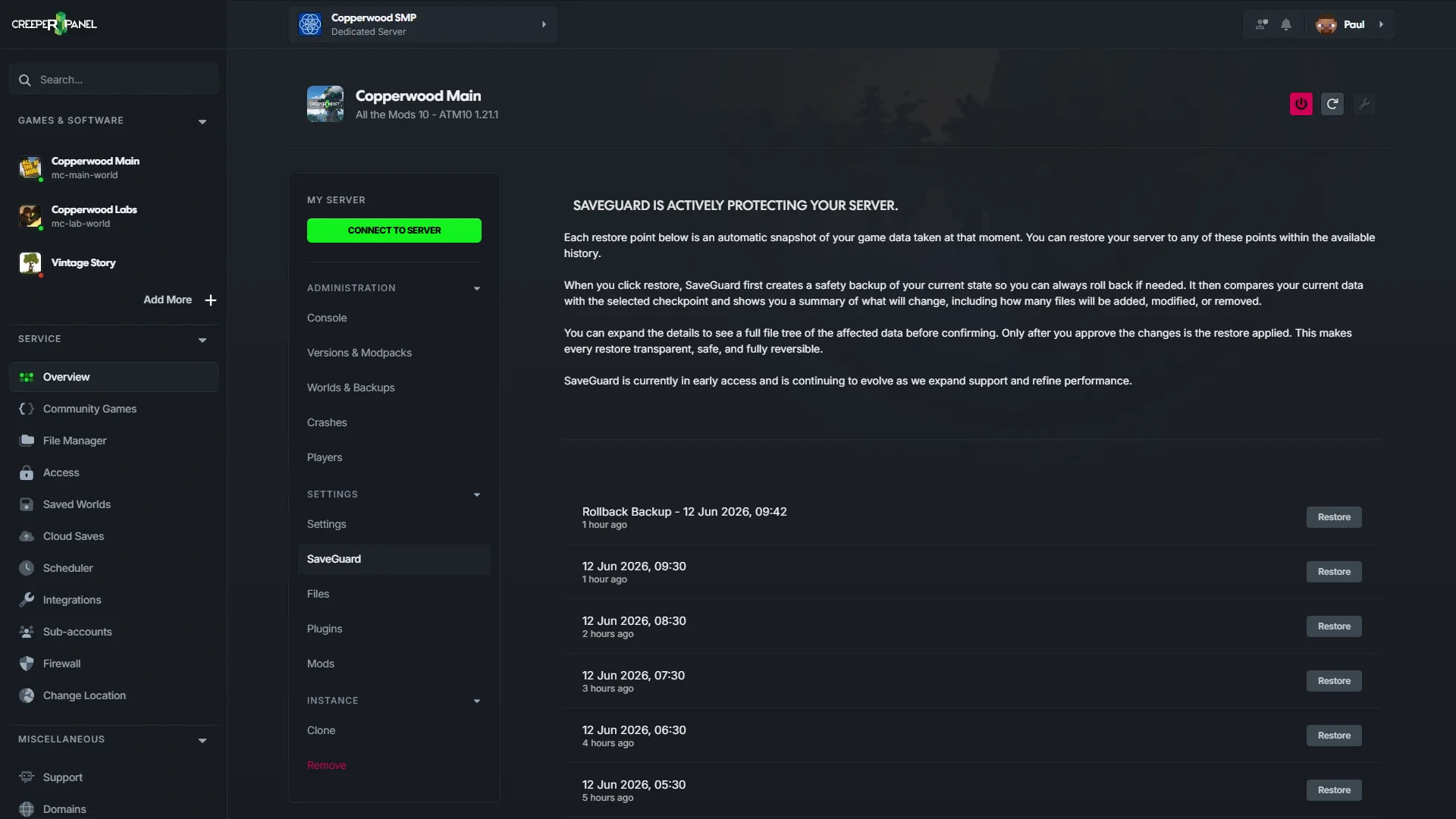Collapse the Settings menu group
Viewport: 1456px width, 819px height.
(x=477, y=495)
